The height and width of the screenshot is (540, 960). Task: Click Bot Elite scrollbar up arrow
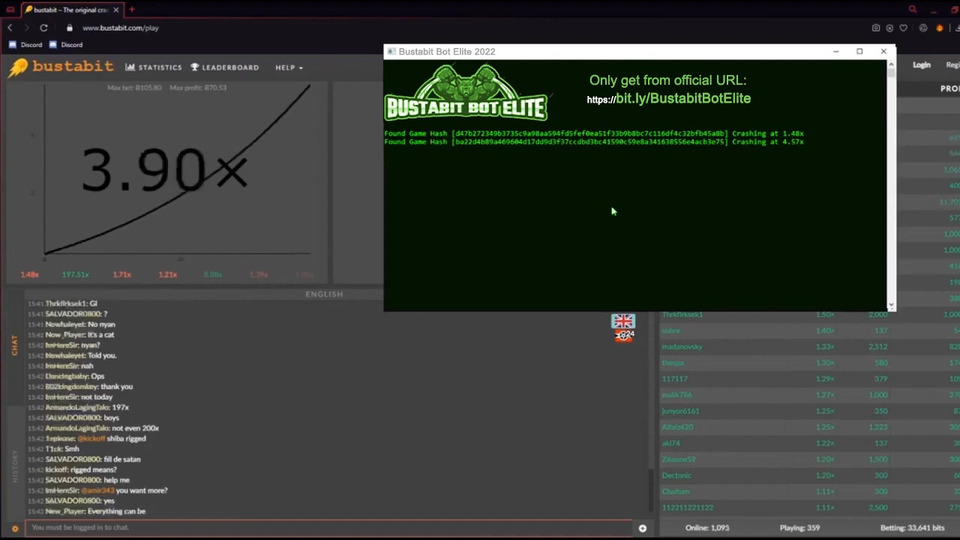[891, 64]
